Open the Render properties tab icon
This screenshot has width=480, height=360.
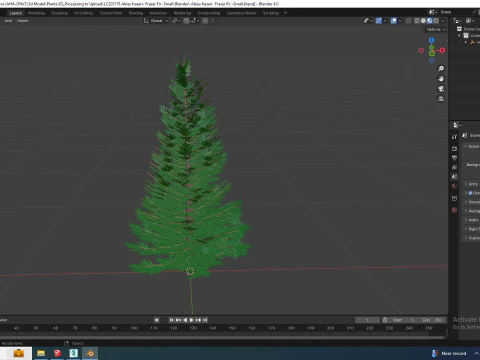(454, 148)
